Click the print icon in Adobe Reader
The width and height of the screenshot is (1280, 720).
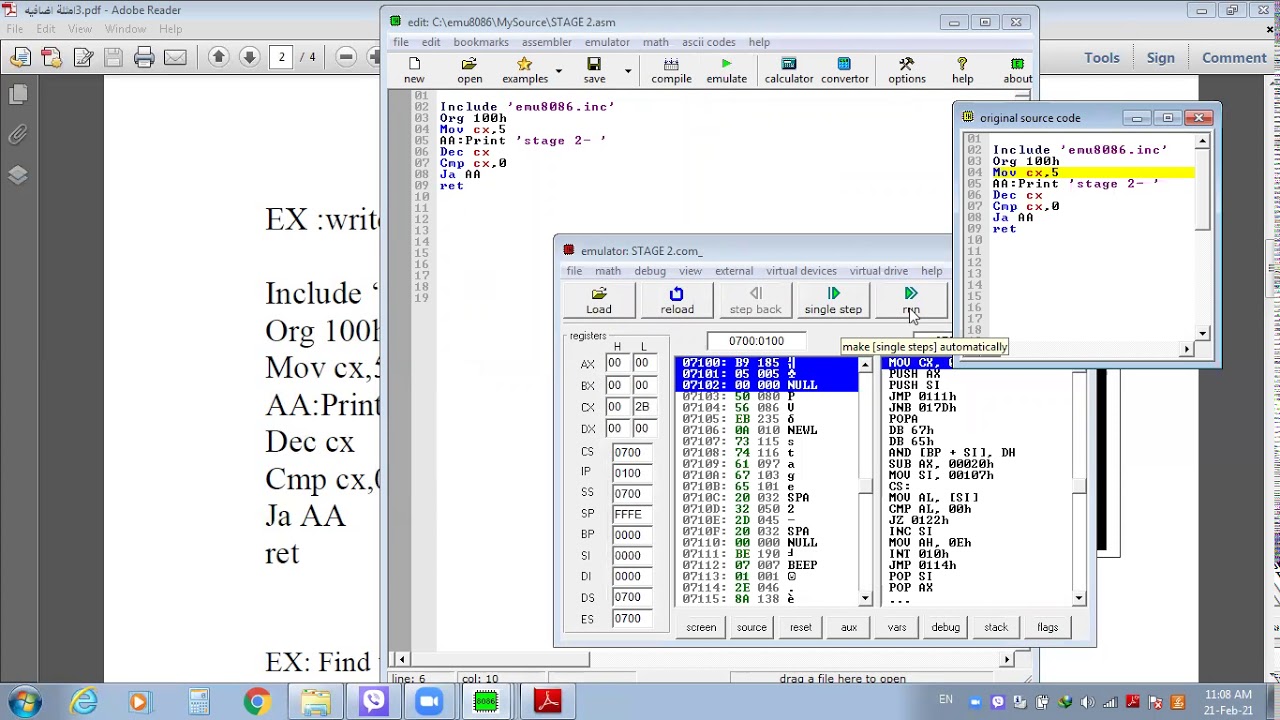point(144,58)
